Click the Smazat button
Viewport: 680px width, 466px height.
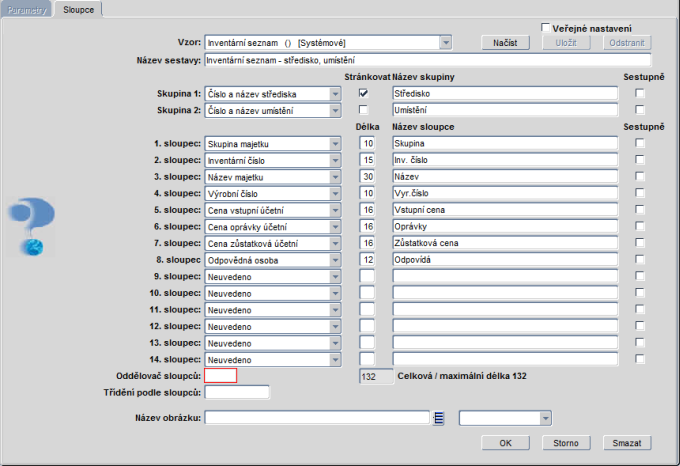pos(627,443)
